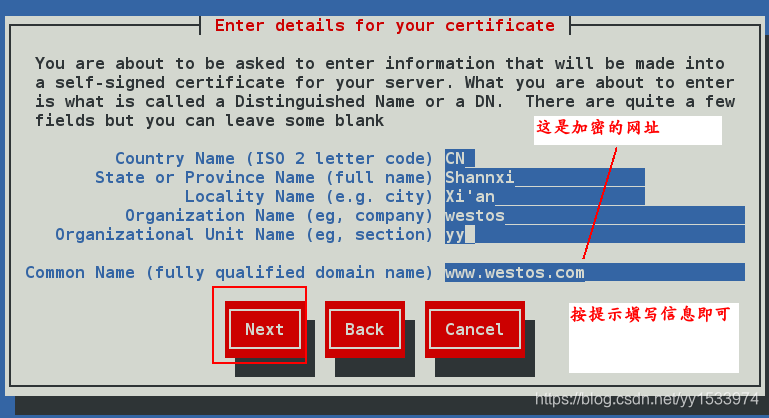Click the 'Organizational Unit Name (eg, section)' label
Viewport: 769px width, 418px height.
tap(244, 235)
